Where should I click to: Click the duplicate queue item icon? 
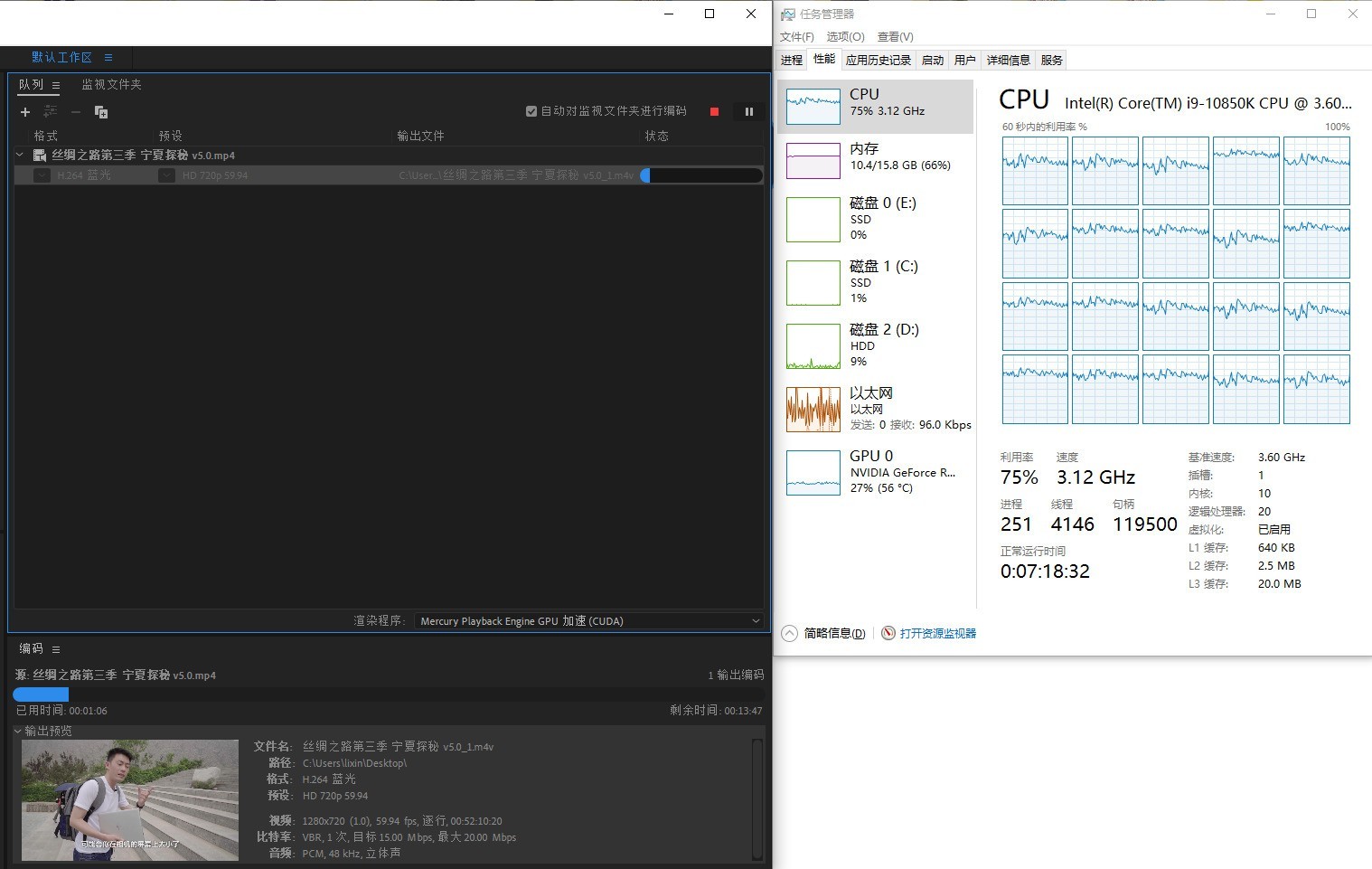[101, 112]
